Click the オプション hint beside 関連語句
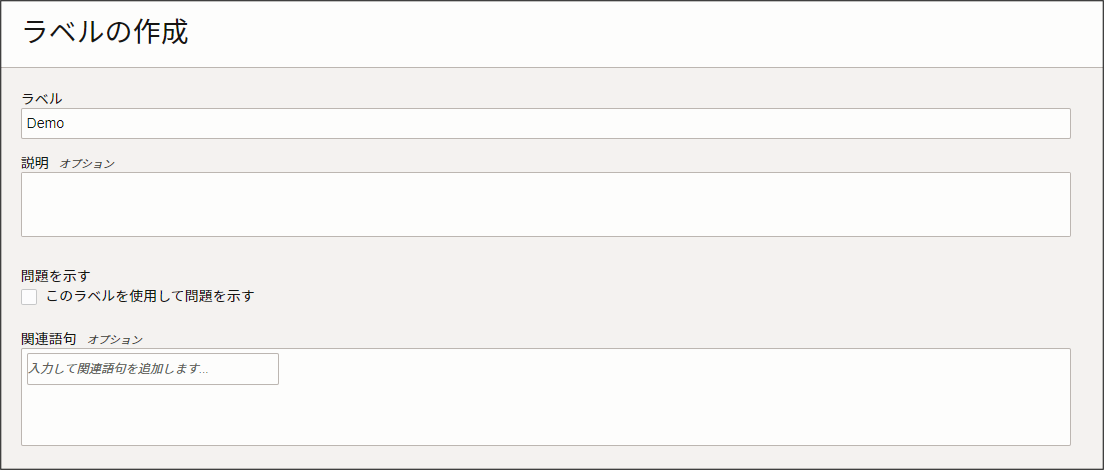 point(115,340)
